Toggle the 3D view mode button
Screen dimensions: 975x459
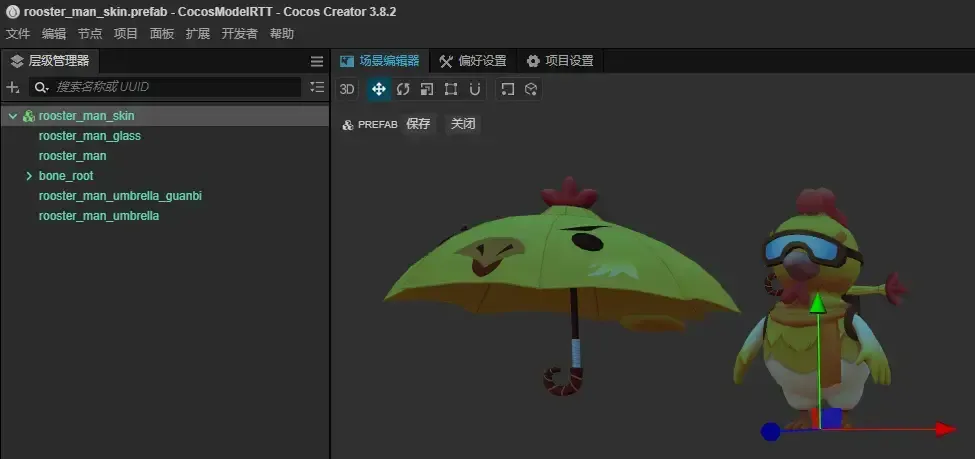click(x=347, y=89)
